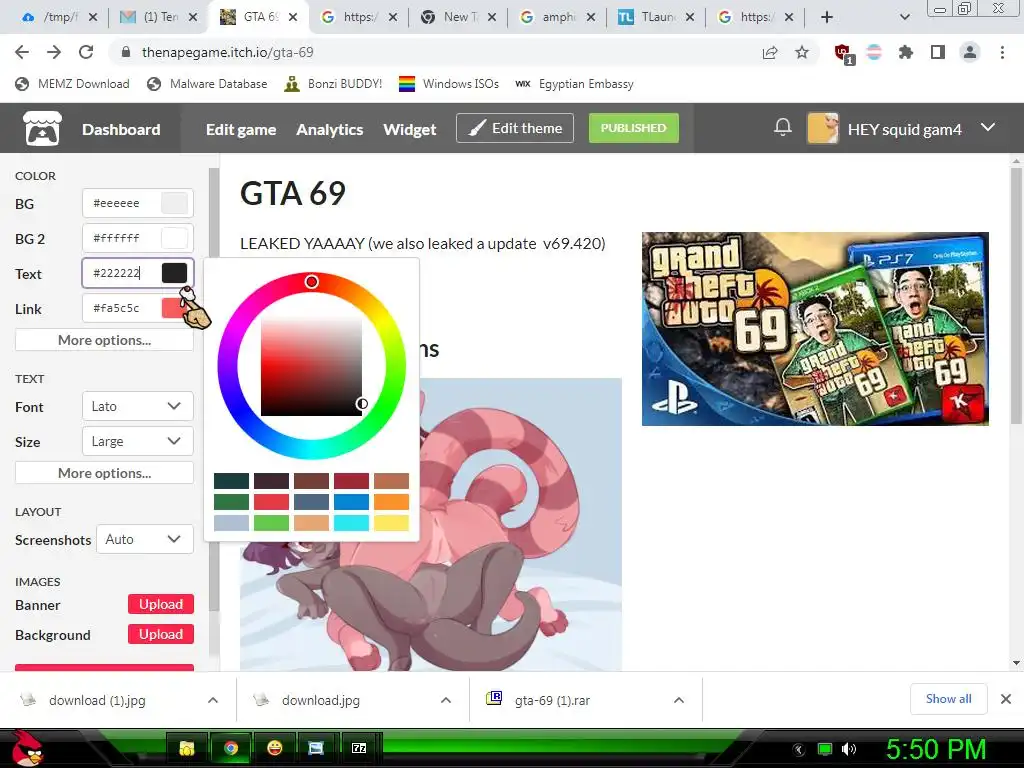This screenshot has height=768, width=1024.
Task: Upload a Background image
Action: 161,634
